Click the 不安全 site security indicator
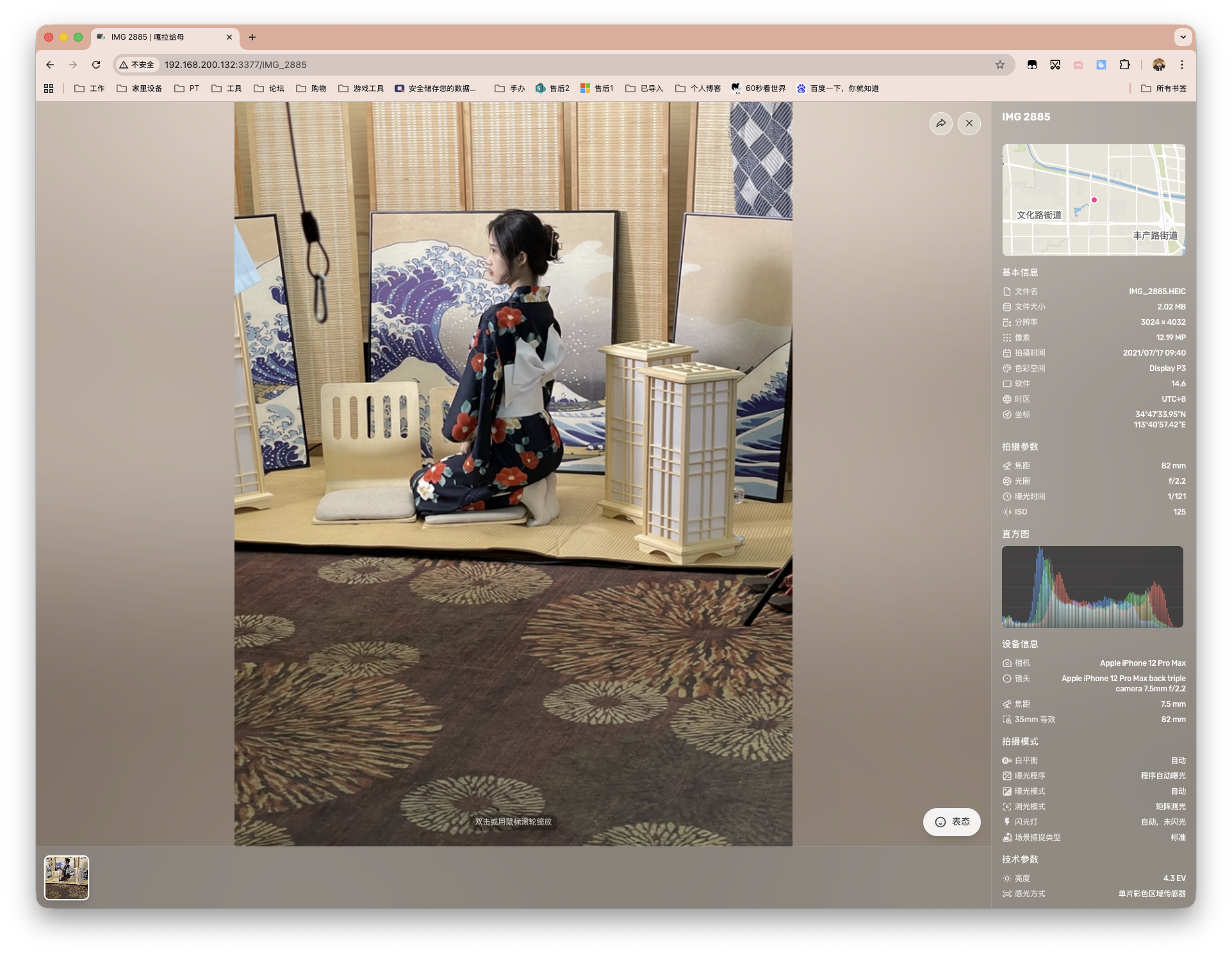 point(136,65)
